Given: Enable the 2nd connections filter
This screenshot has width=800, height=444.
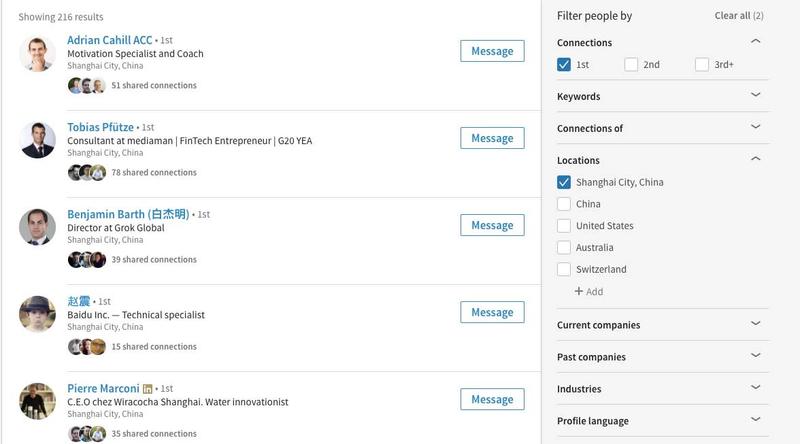Looking at the screenshot, I should 631,65.
